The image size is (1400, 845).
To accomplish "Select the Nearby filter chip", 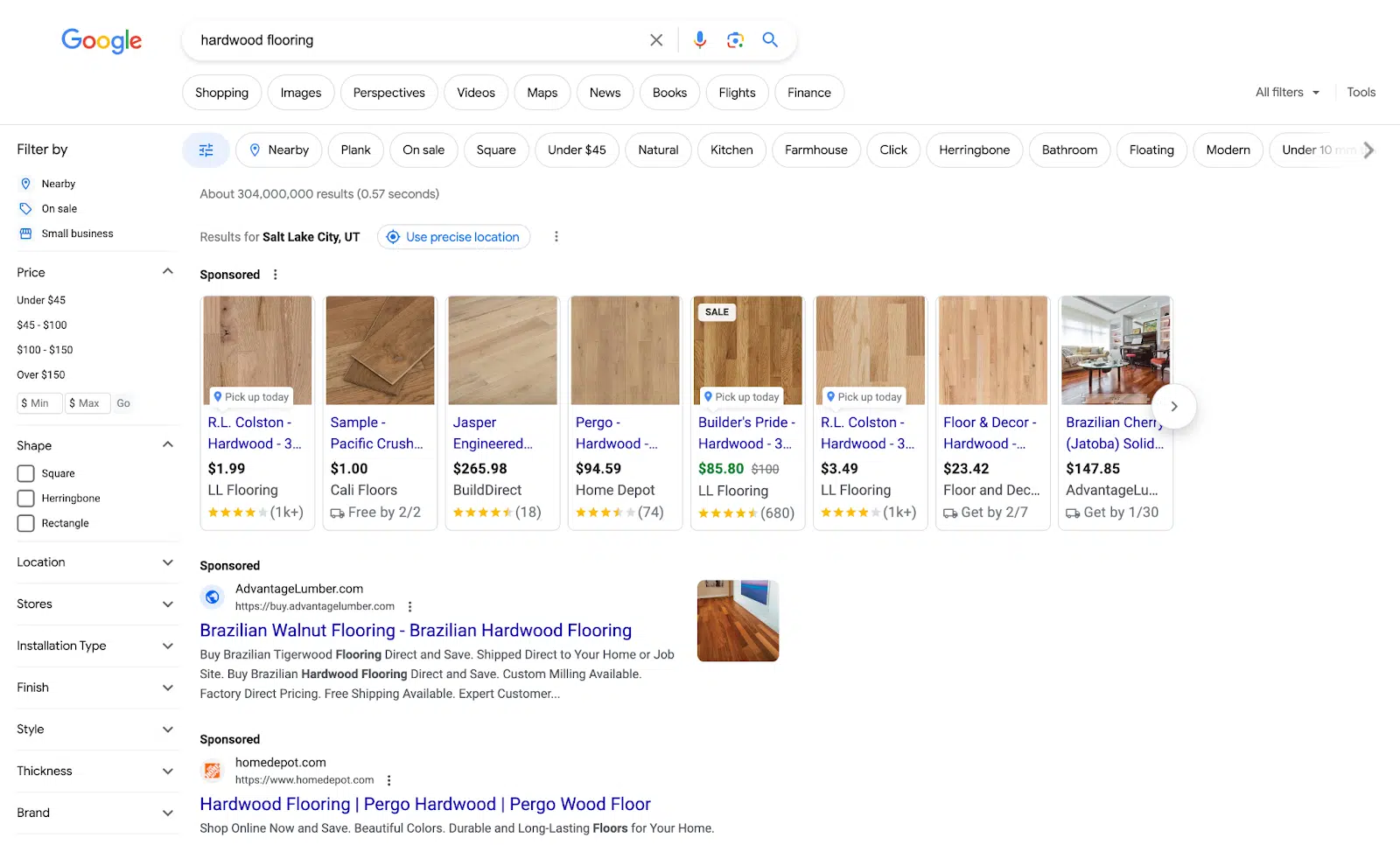I will click(x=280, y=150).
